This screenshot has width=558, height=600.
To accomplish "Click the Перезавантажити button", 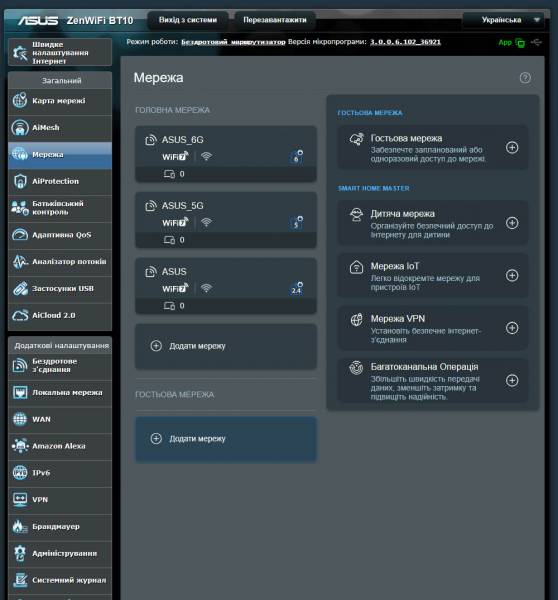I will point(275,20).
